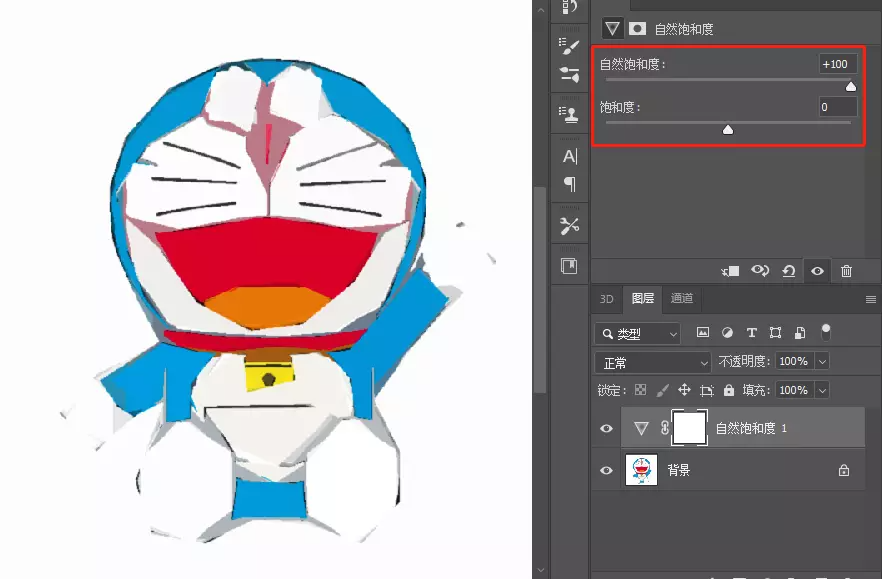Open the blend mode 正常 dropdown
882x579 pixels.
point(652,363)
